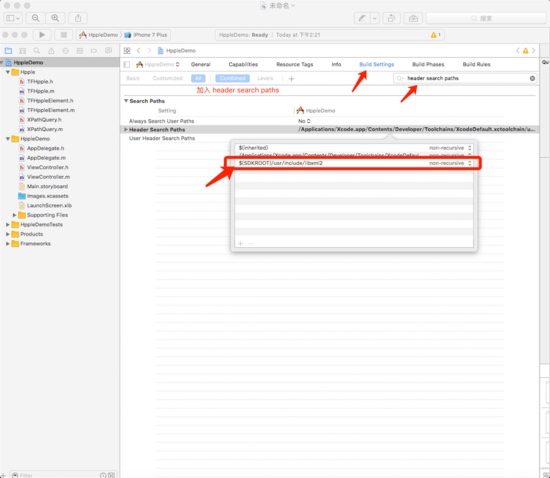550x478 pixels.
Task: Click the related items grid icon
Action: tap(127, 51)
